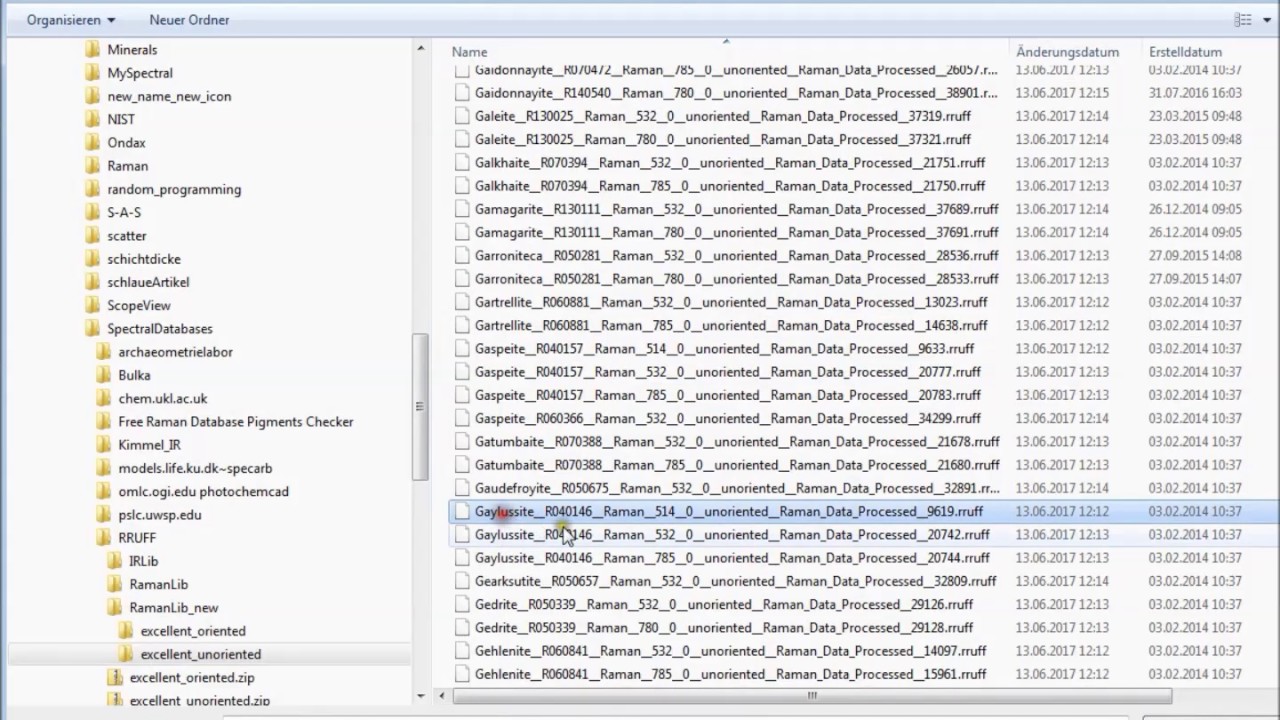Select Gamagarite R130111 Raman 532 file 37689
The image size is (1280, 720).
click(736, 209)
